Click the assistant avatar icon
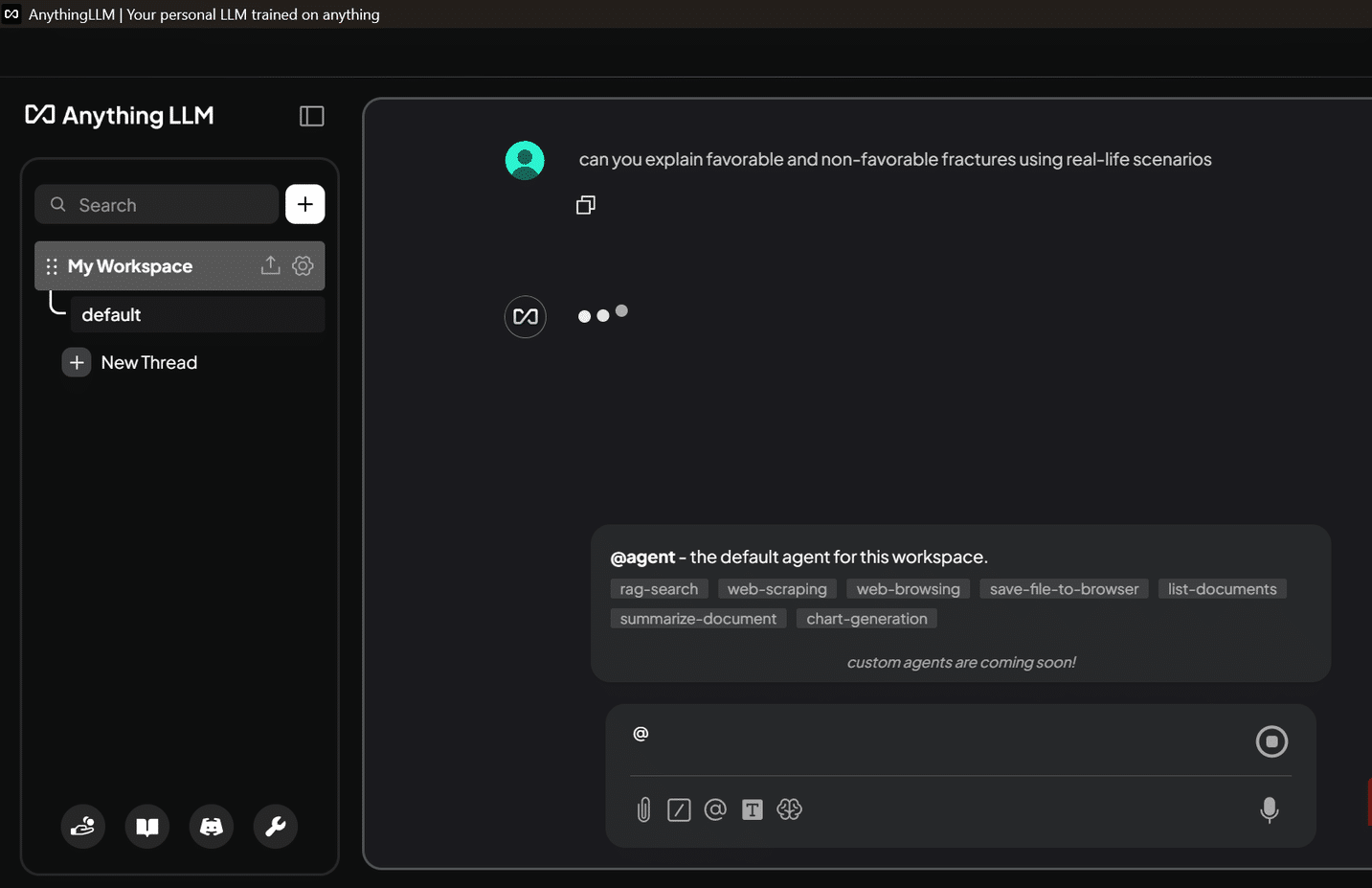This screenshot has width=1372, height=888. [x=526, y=317]
